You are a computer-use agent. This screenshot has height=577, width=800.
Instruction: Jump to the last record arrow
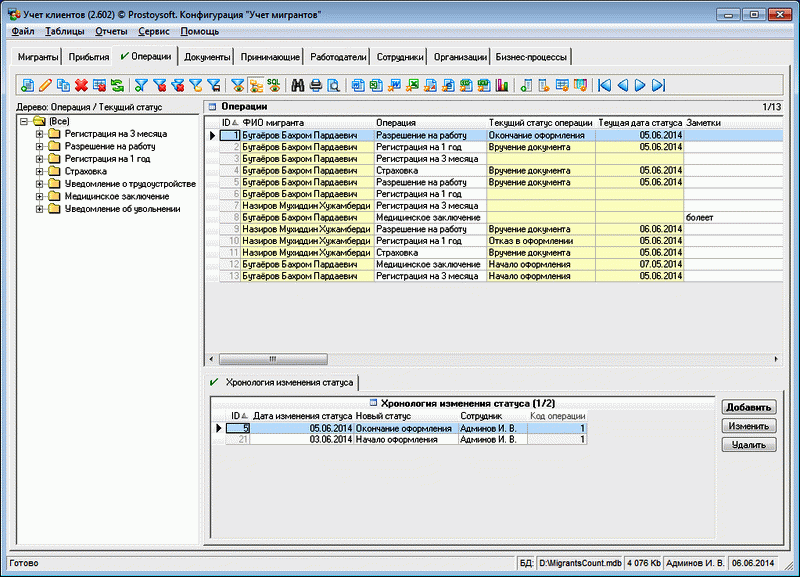coord(659,85)
